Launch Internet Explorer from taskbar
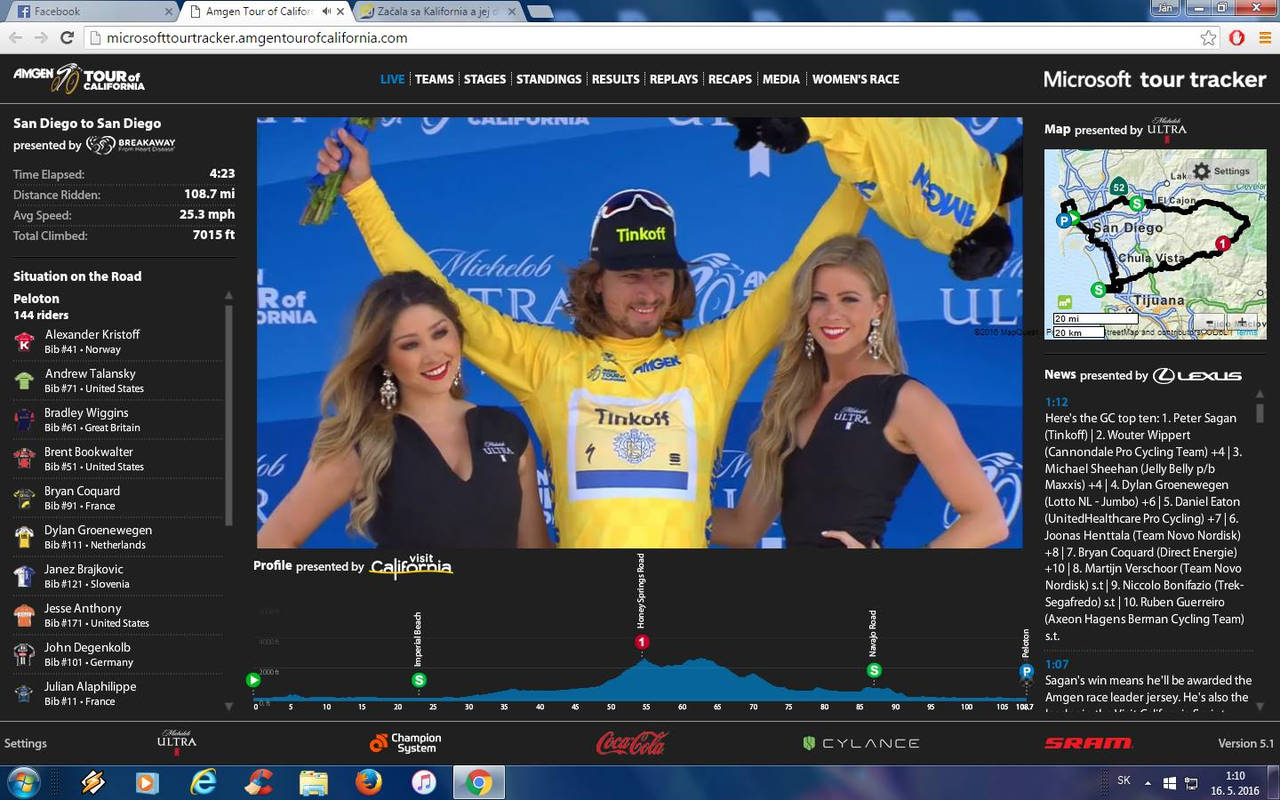The height and width of the screenshot is (800, 1280). [203, 782]
